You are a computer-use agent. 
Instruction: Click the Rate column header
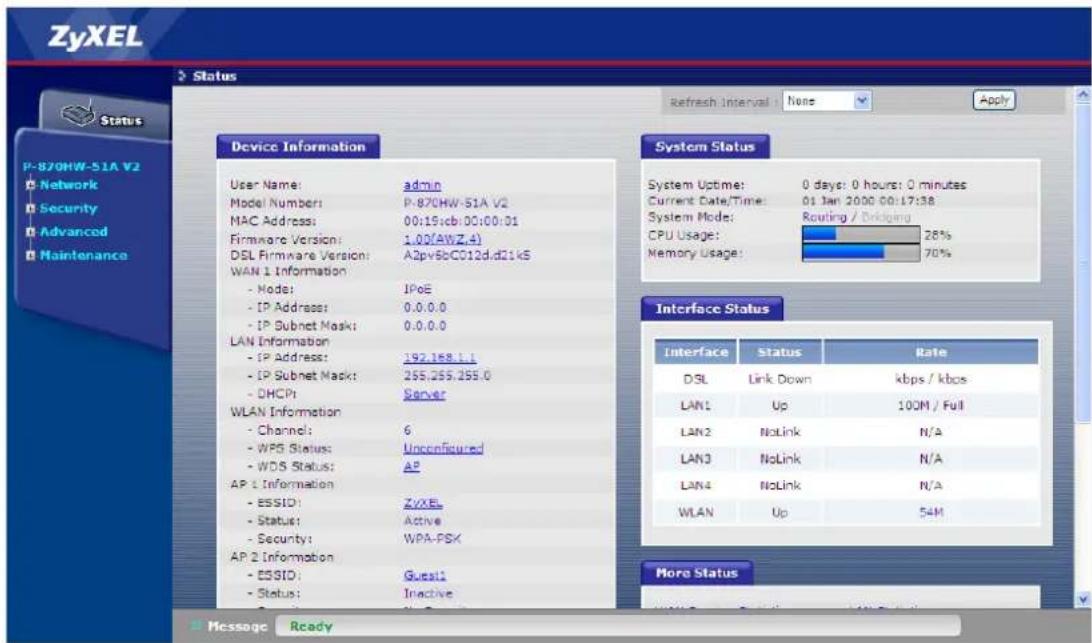coord(930,352)
